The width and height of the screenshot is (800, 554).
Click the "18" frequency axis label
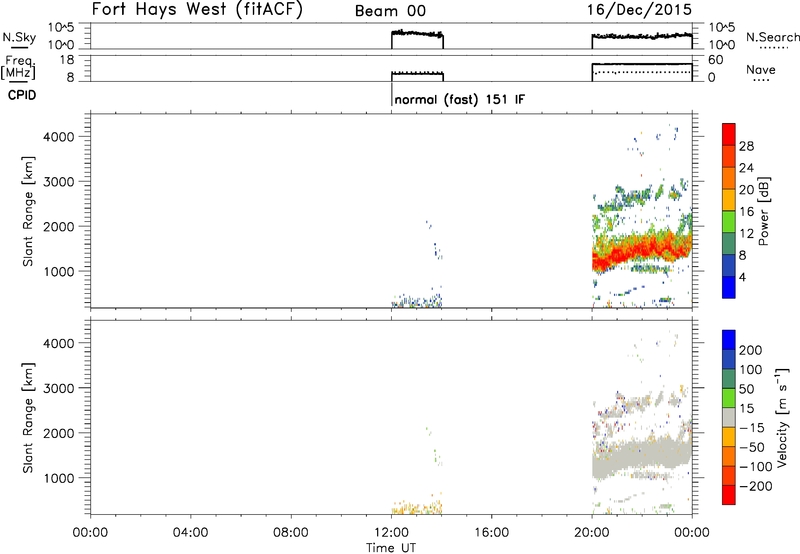point(67,60)
